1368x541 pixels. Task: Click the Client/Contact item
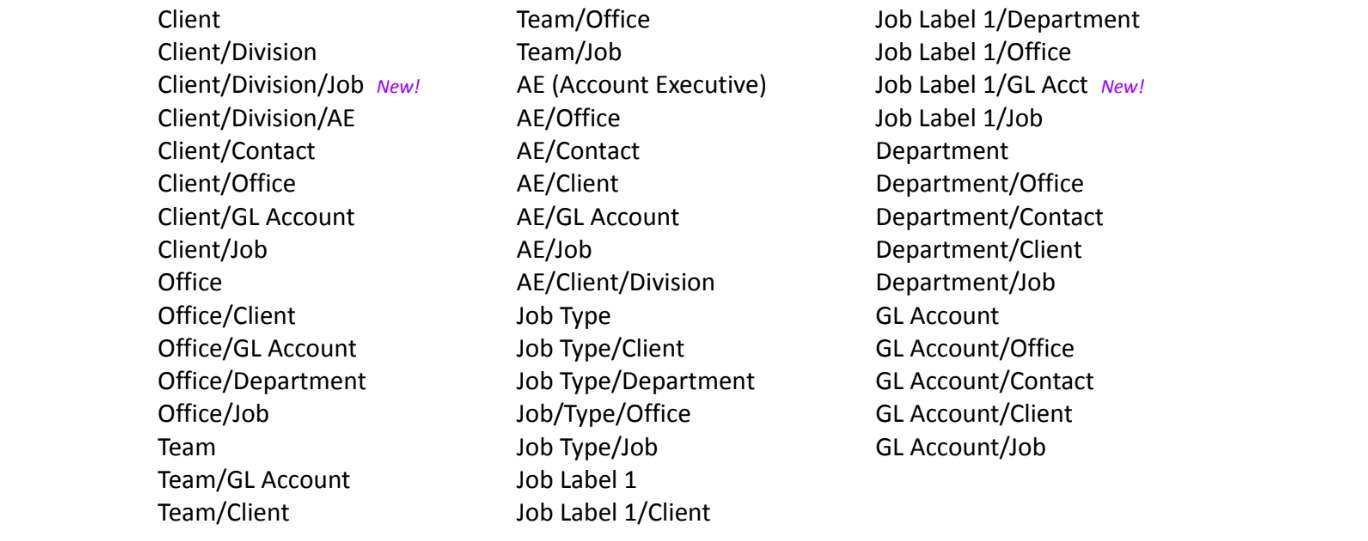tap(237, 151)
